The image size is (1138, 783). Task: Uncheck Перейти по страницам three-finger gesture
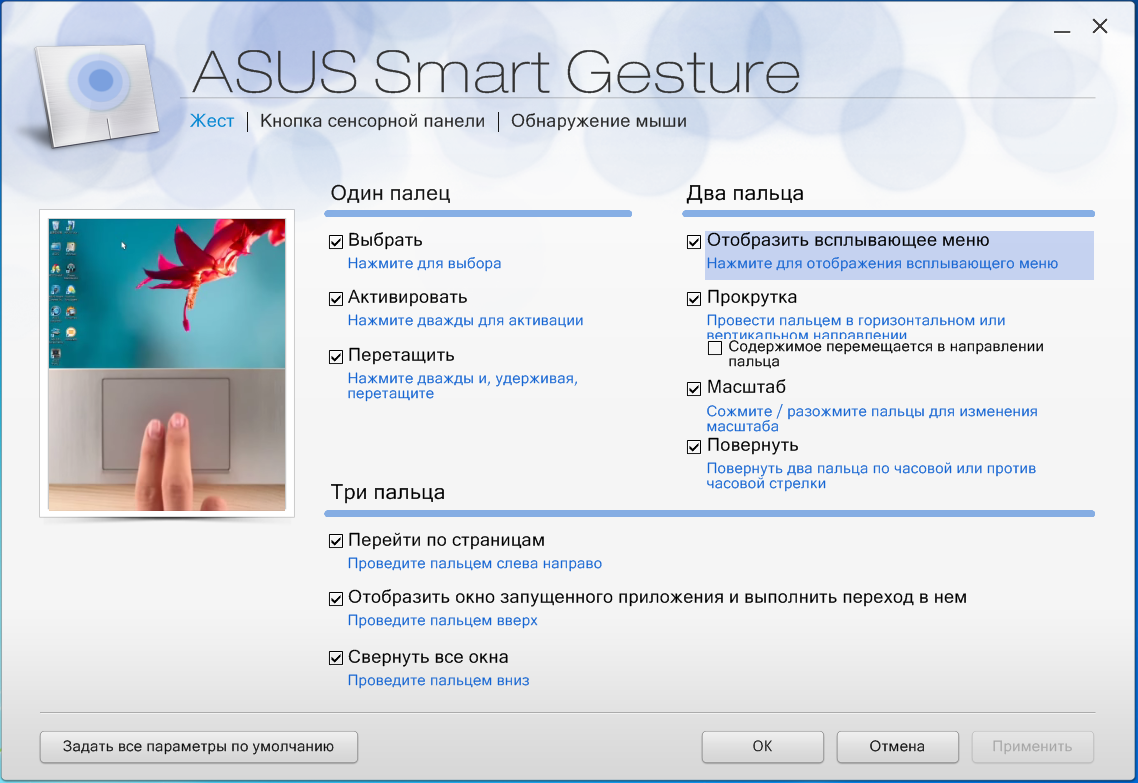(336, 541)
